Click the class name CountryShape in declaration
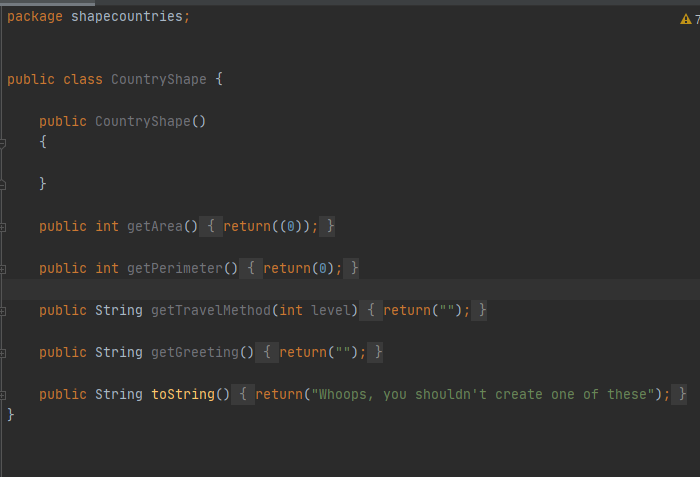Screen dimensions: 700x477 point(158,80)
